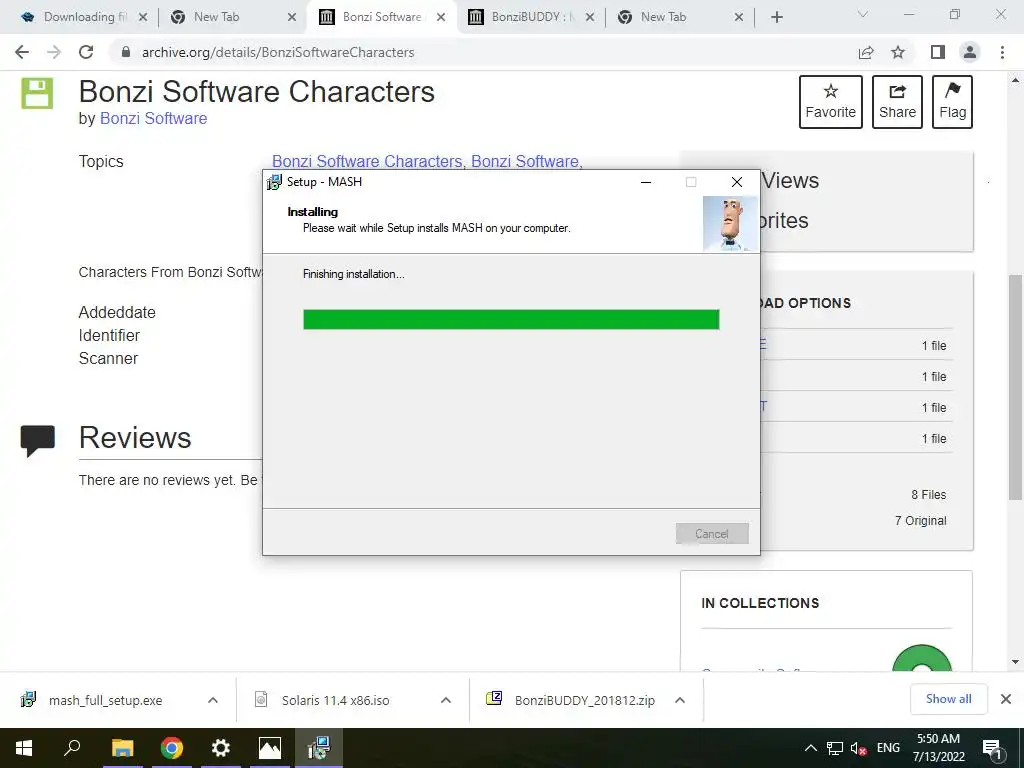Image resolution: width=1024 pixels, height=768 pixels.
Task: Open the Photos app taskbar icon
Action: point(270,748)
